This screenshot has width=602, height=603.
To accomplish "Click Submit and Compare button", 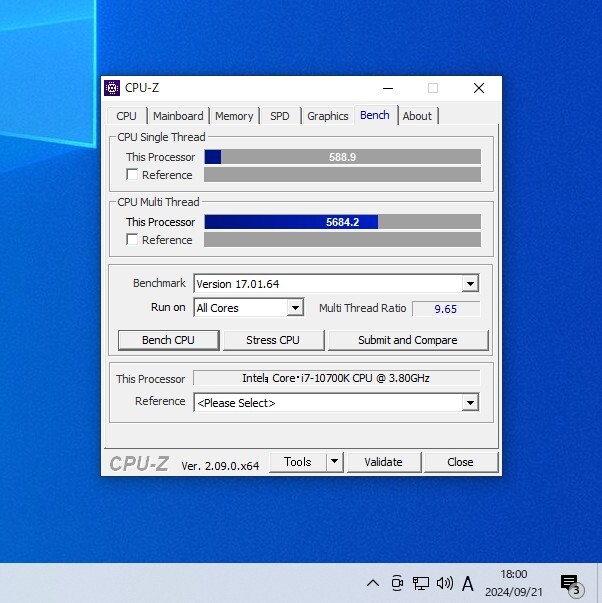I will (408, 340).
